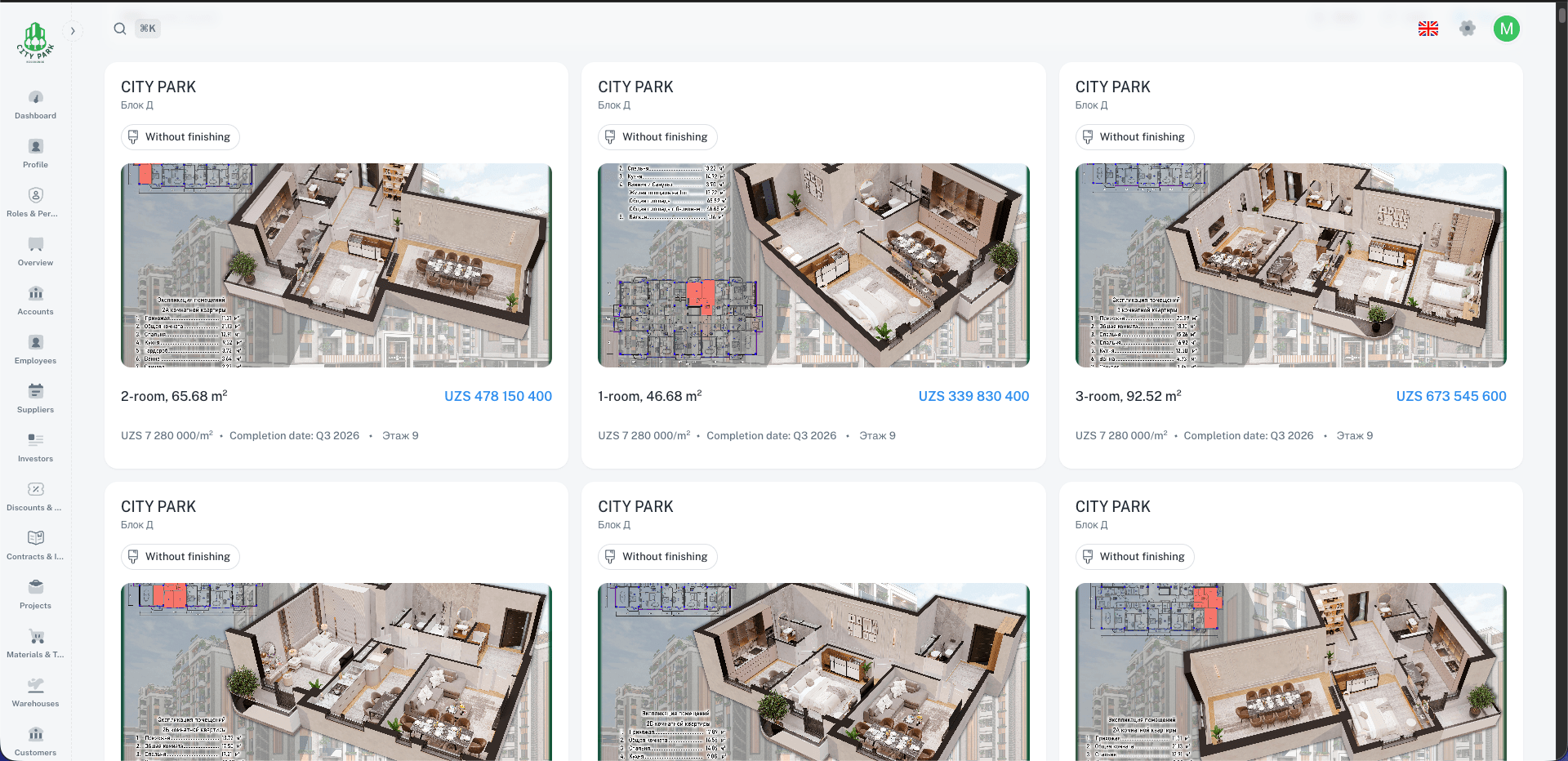
Task: Open Materials section with cart icon
Action: click(x=35, y=636)
